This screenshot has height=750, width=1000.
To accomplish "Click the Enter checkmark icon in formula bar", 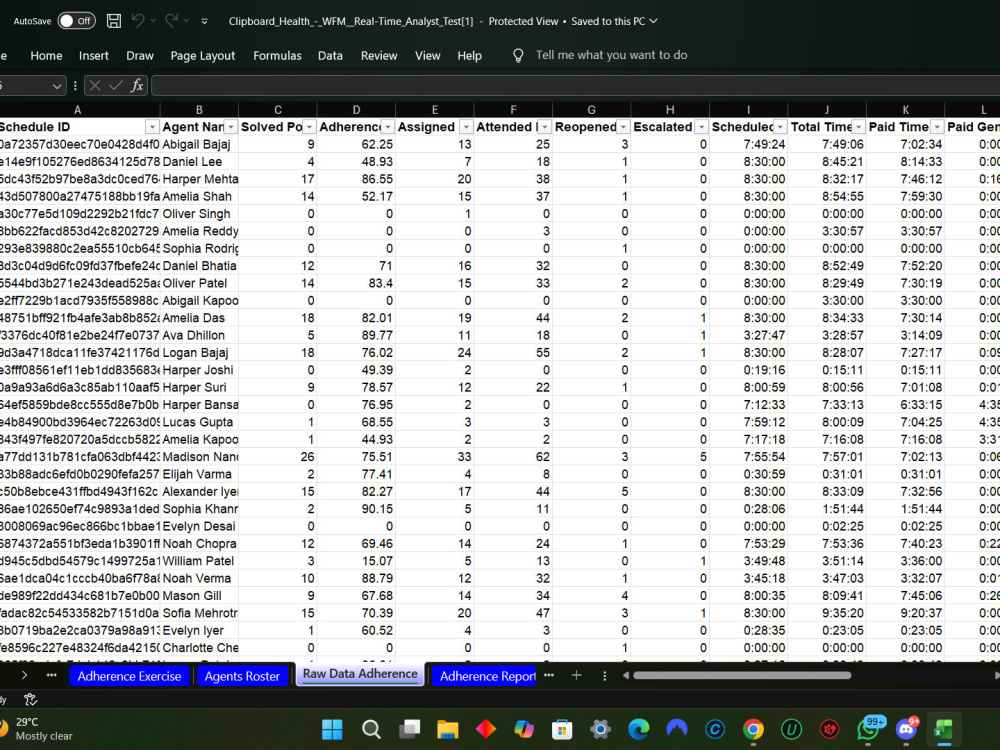I will click(116, 85).
